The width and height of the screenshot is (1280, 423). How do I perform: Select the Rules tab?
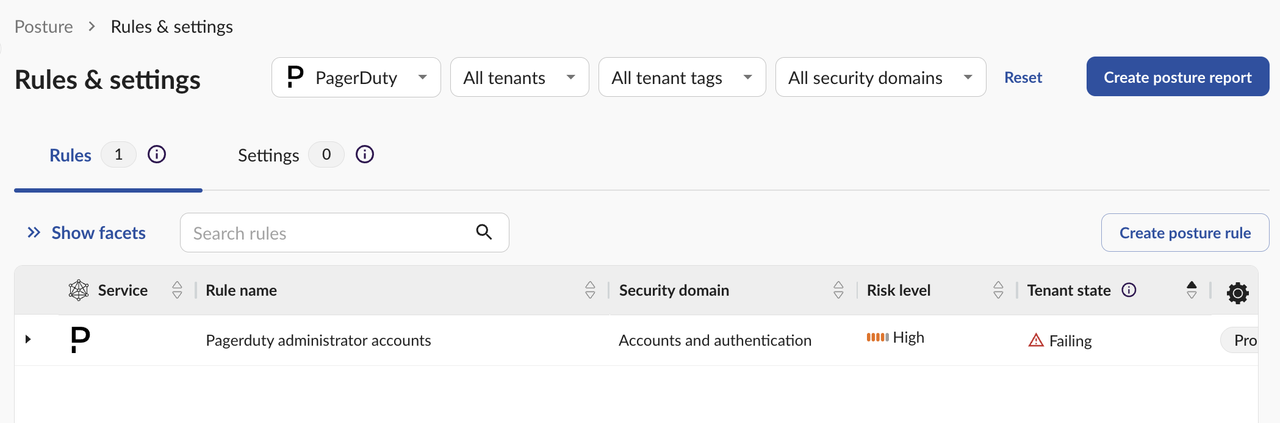click(70, 155)
